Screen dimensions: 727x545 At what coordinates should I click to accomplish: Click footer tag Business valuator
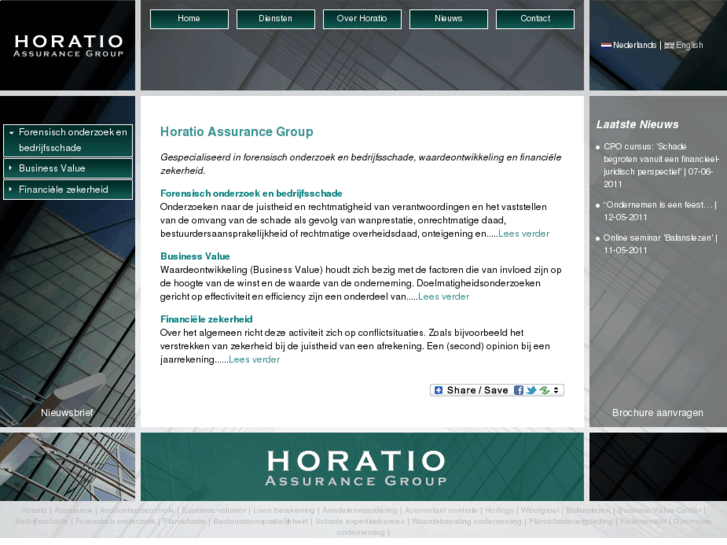tap(214, 510)
